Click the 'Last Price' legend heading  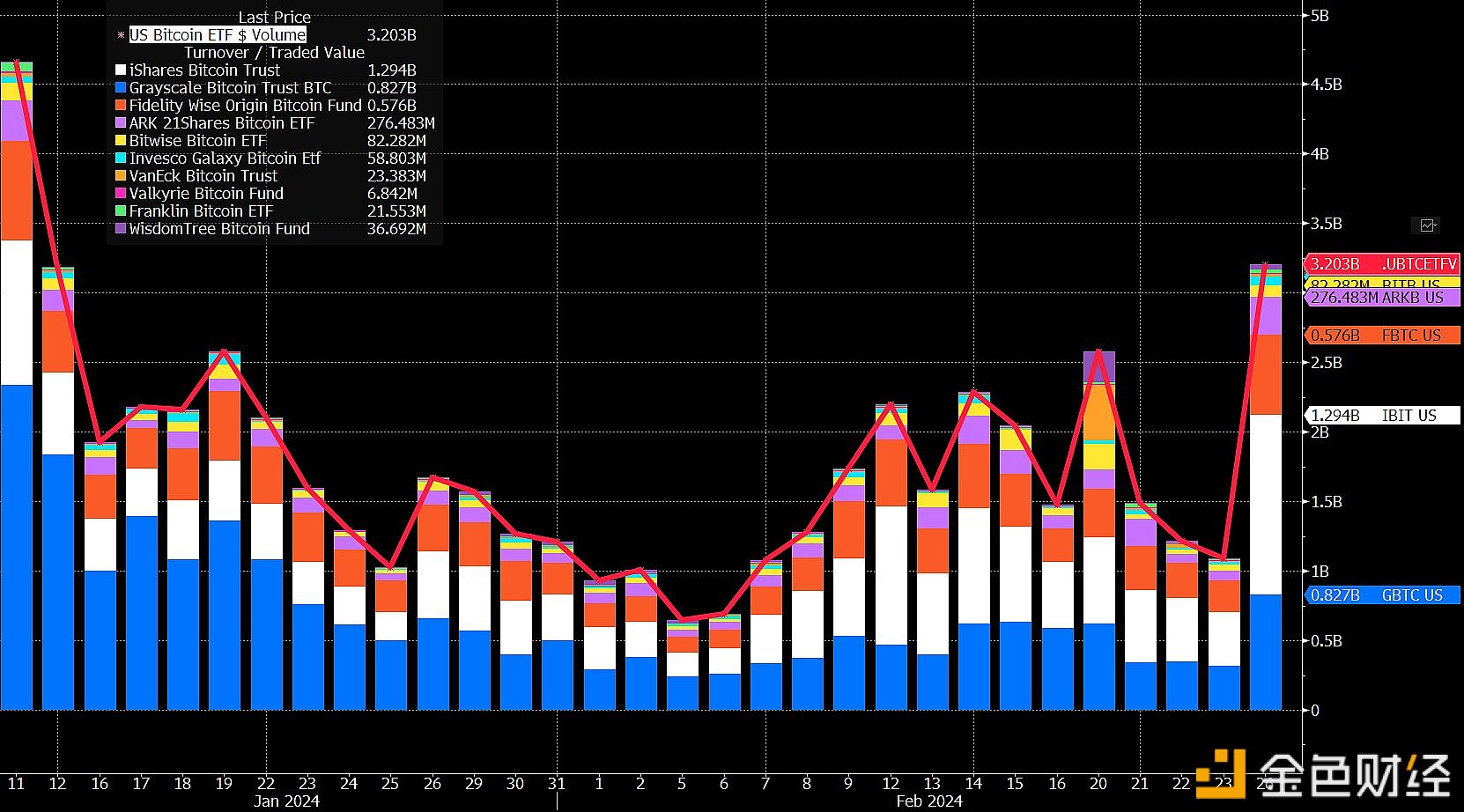274,17
